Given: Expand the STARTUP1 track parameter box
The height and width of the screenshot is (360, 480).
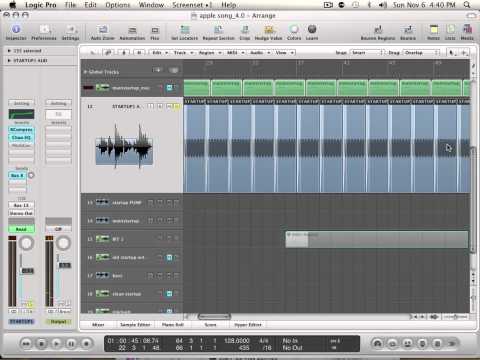Looking at the screenshot, I should click(x=9, y=60).
